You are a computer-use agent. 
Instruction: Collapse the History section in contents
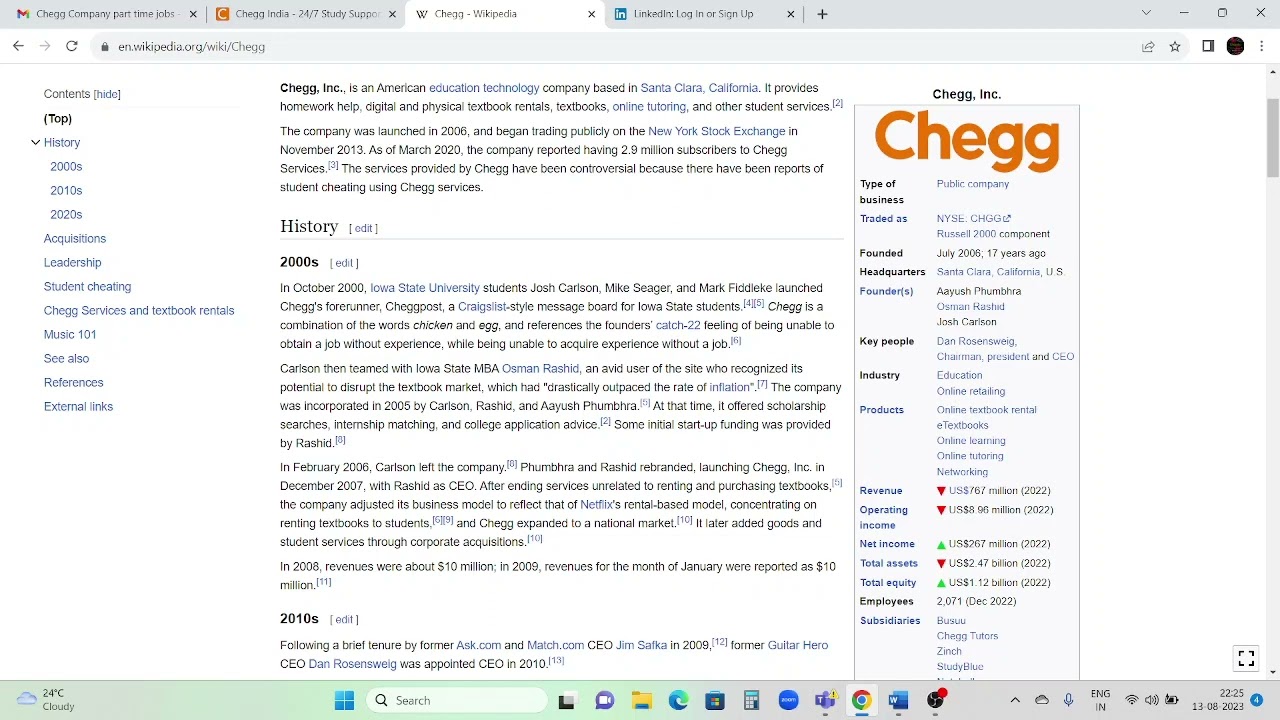pos(35,142)
